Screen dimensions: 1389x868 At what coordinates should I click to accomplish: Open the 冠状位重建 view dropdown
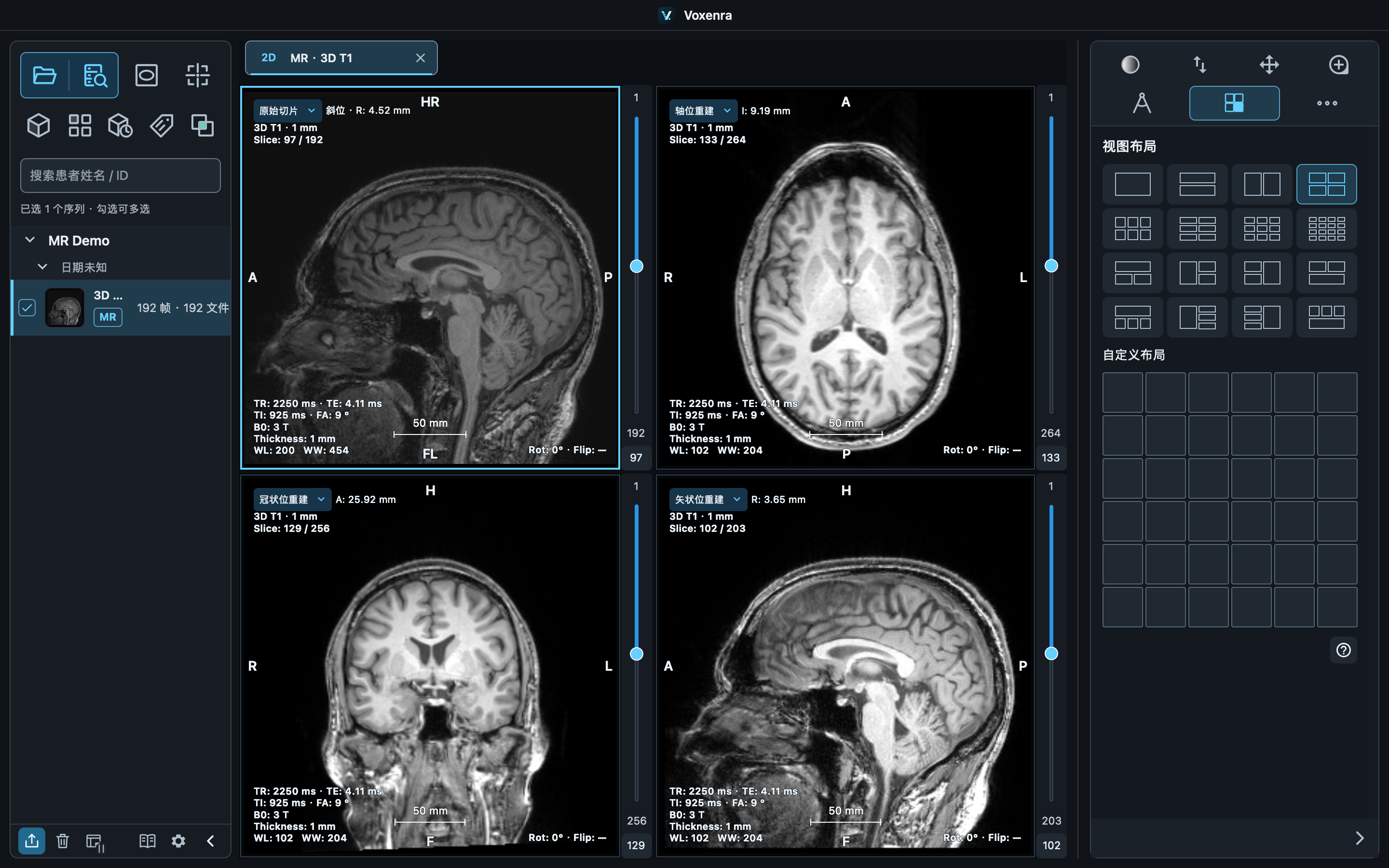tap(292, 500)
